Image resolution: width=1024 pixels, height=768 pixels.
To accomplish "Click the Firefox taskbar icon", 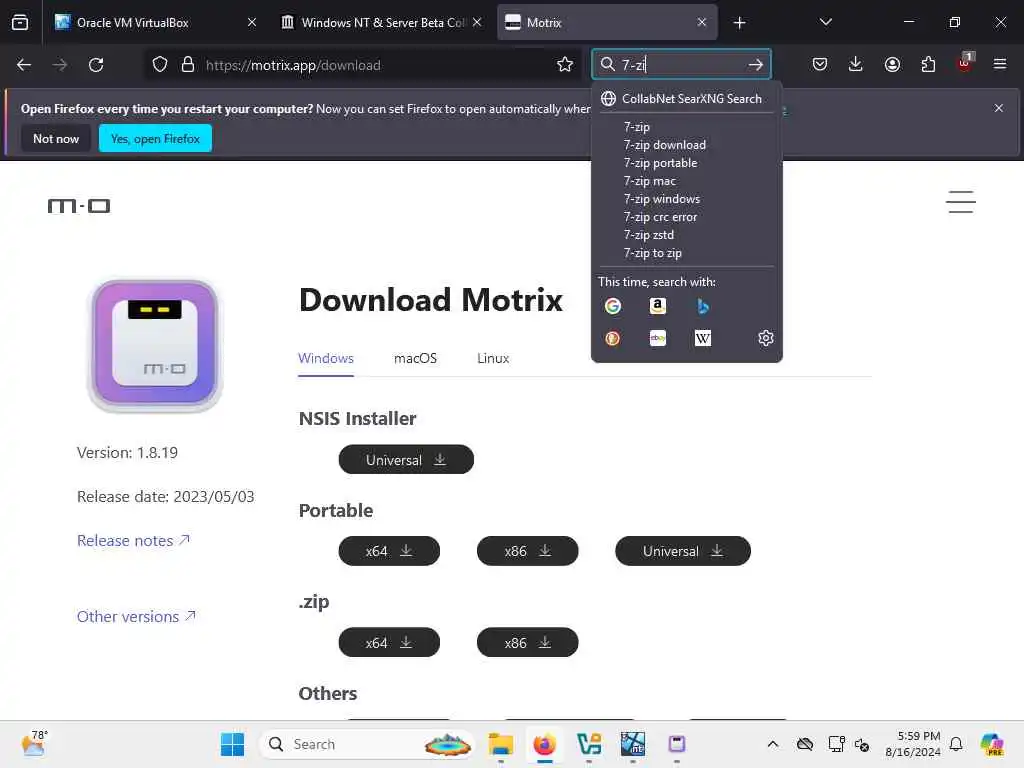I will point(544,744).
